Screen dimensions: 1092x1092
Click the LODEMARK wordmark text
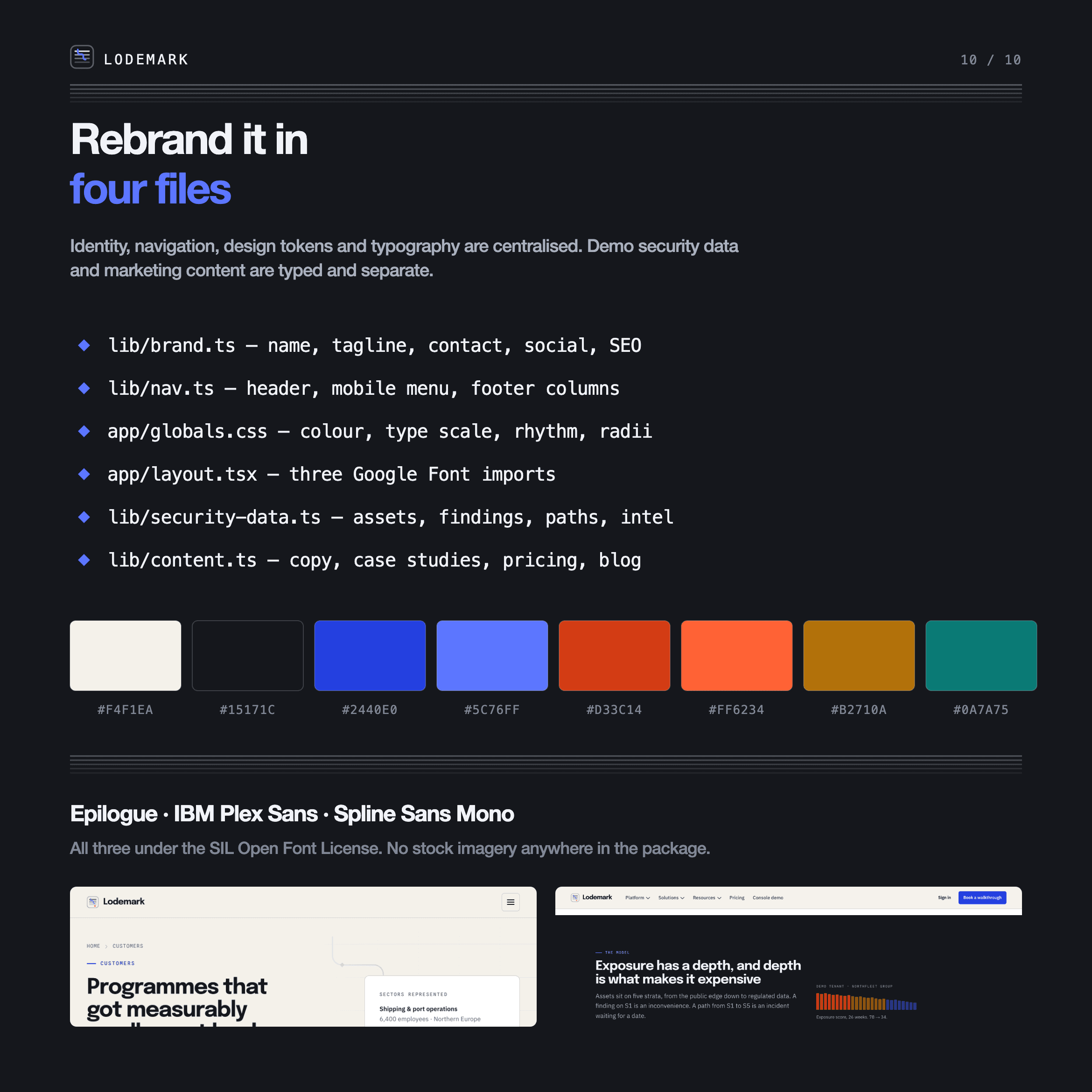[146, 60]
